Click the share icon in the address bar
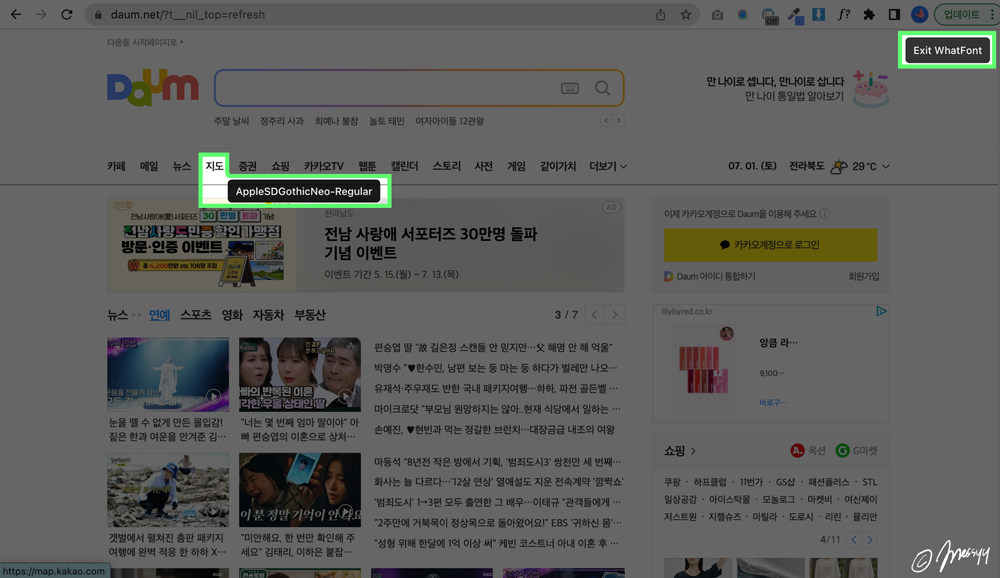 661,14
